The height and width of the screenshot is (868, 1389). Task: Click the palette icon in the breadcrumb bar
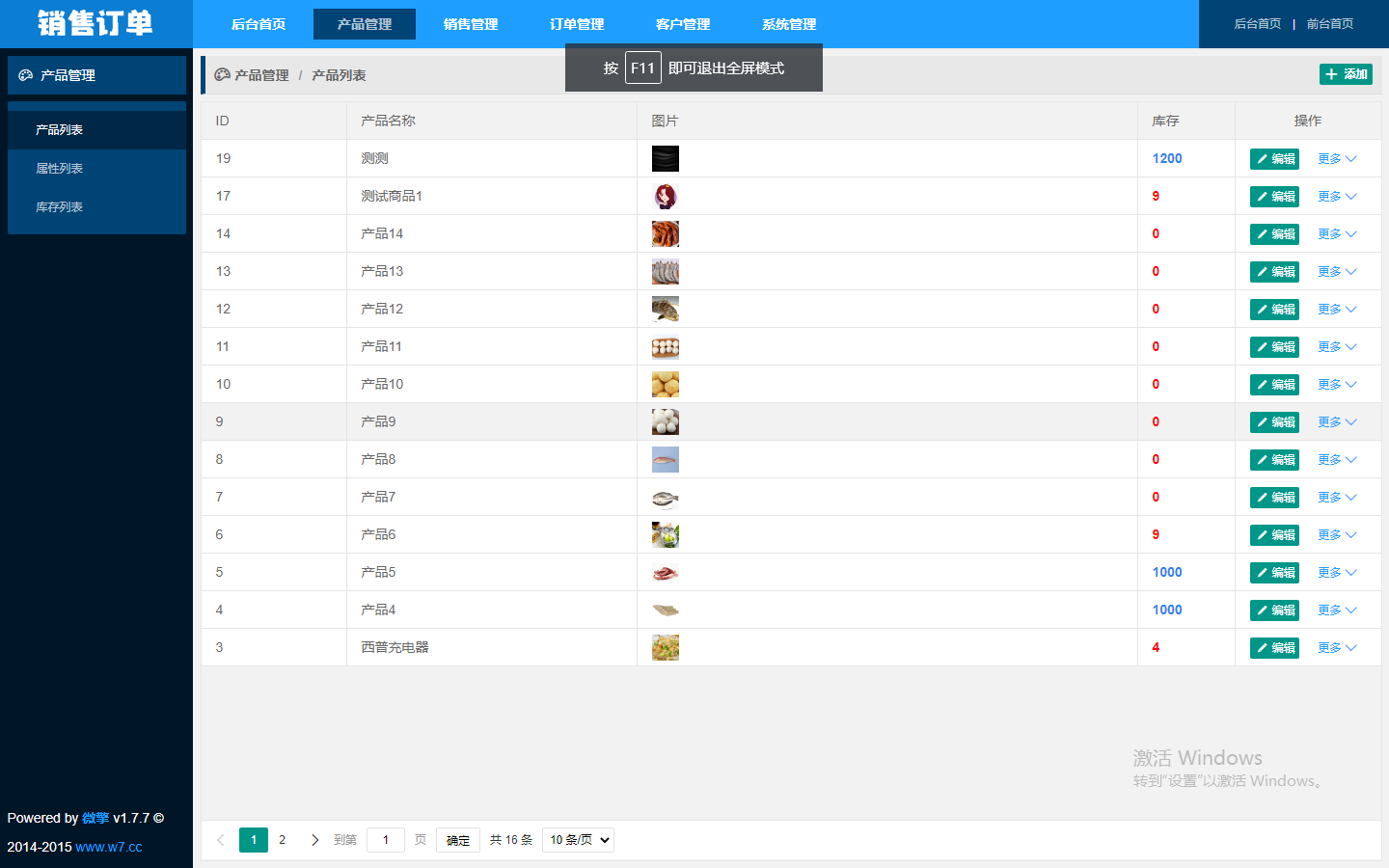click(222, 75)
